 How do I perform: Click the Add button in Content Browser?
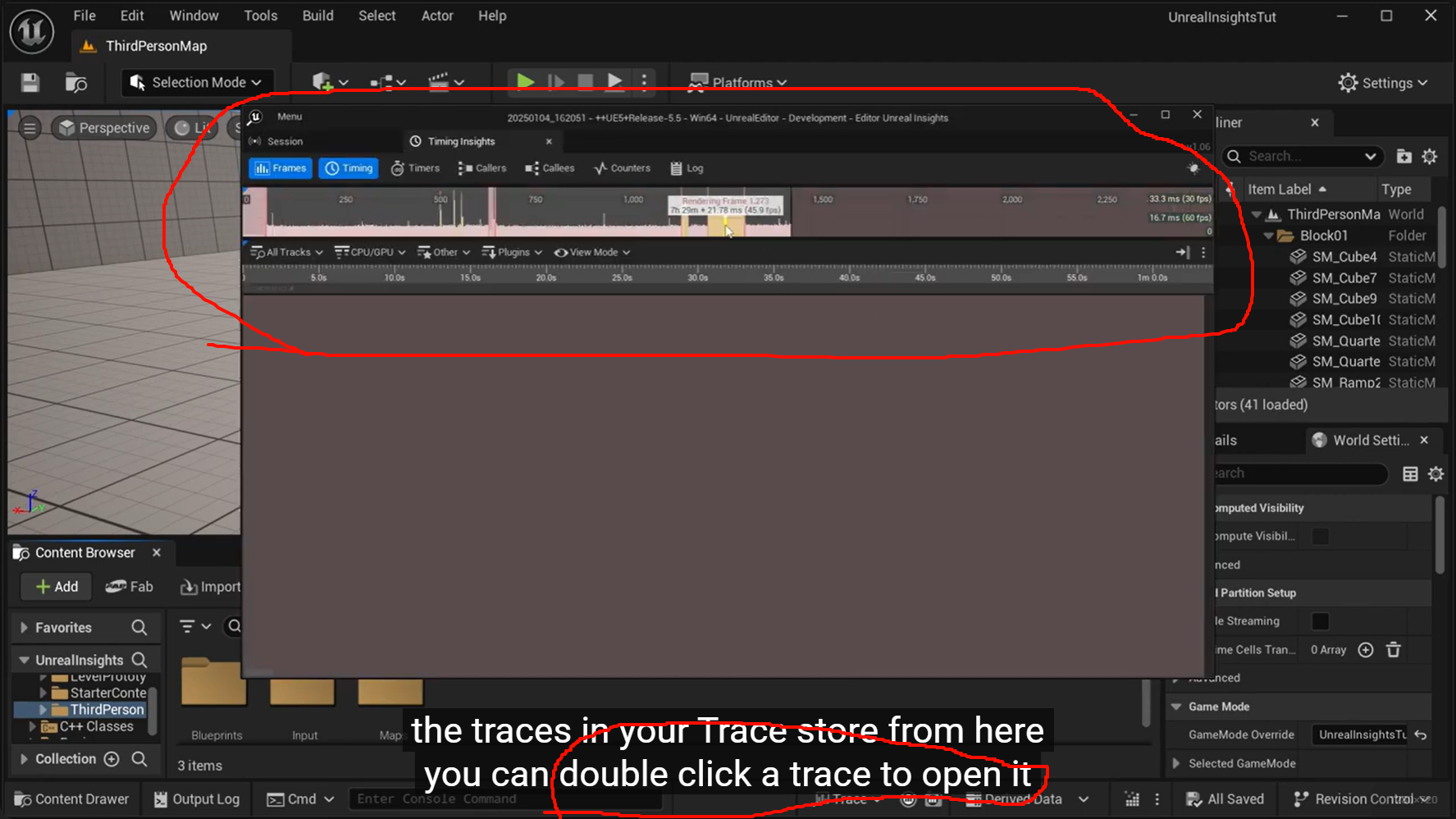56,587
